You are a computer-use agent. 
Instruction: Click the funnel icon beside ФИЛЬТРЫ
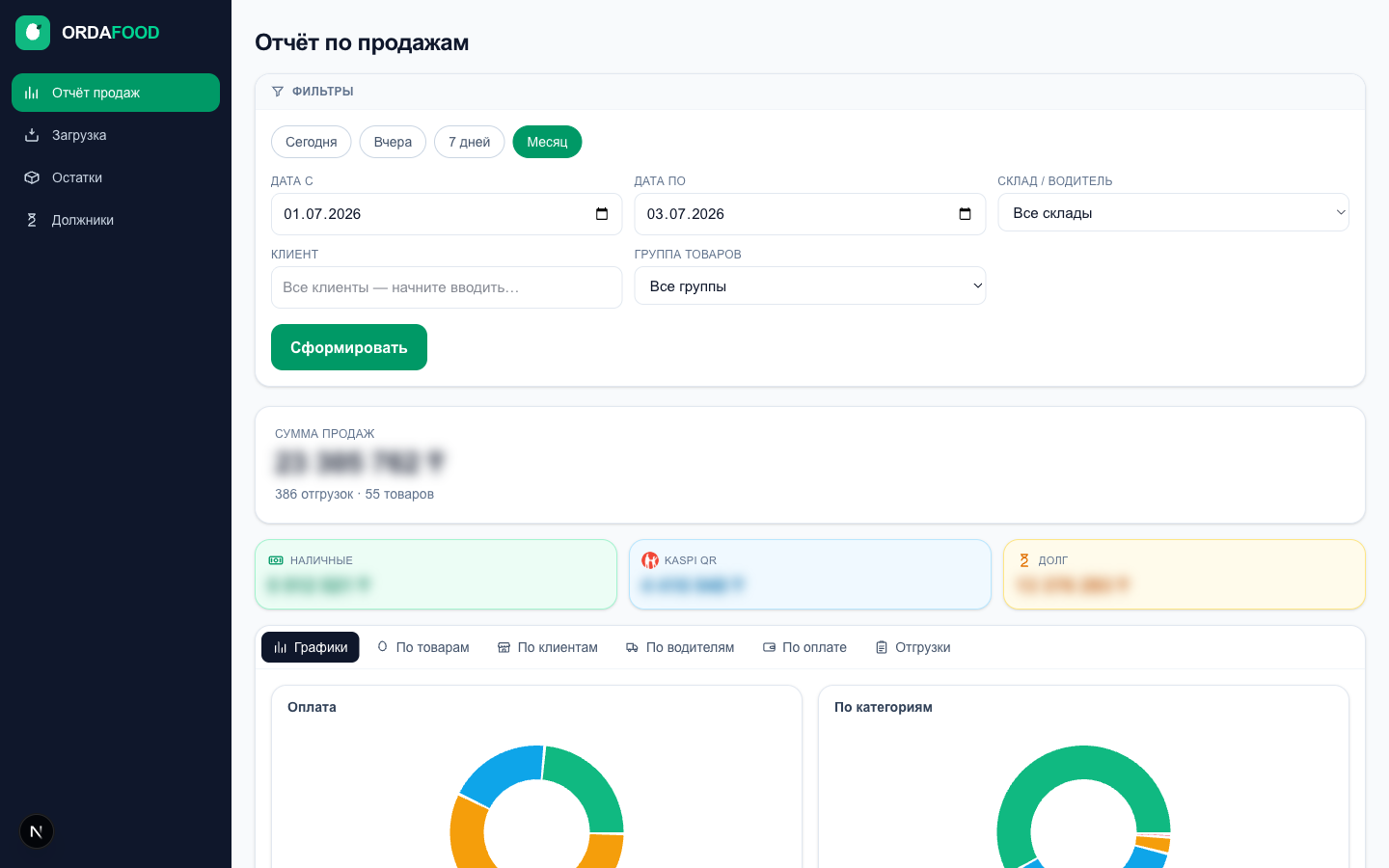(278, 92)
